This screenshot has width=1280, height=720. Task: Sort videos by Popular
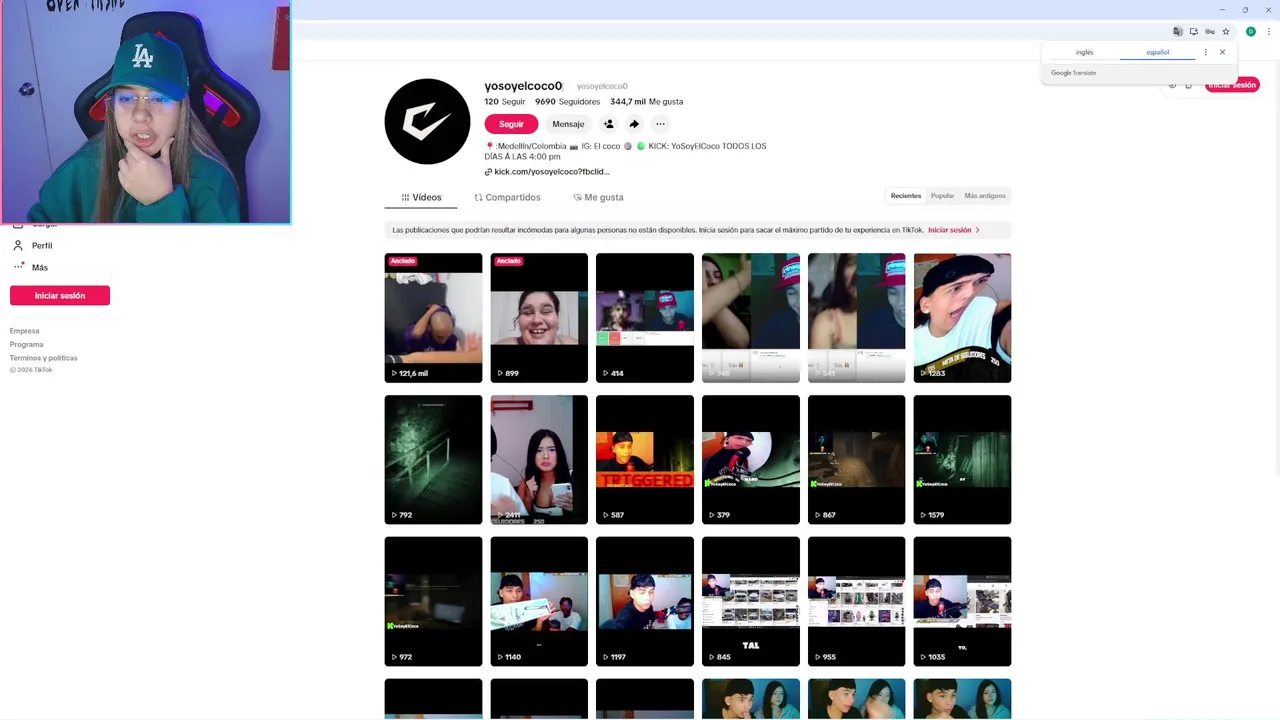tap(942, 196)
